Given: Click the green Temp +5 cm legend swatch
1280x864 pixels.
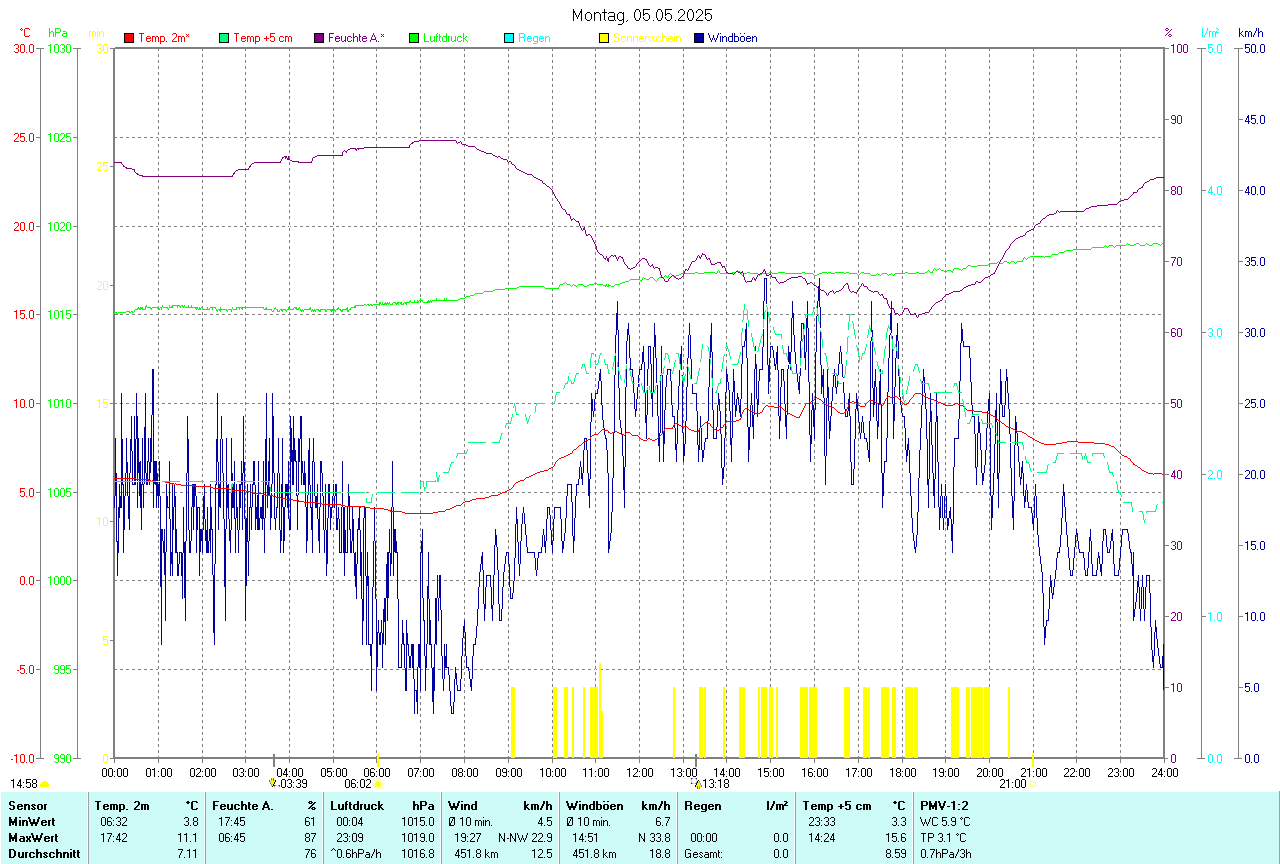Looking at the screenshot, I should (x=223, y=38).
